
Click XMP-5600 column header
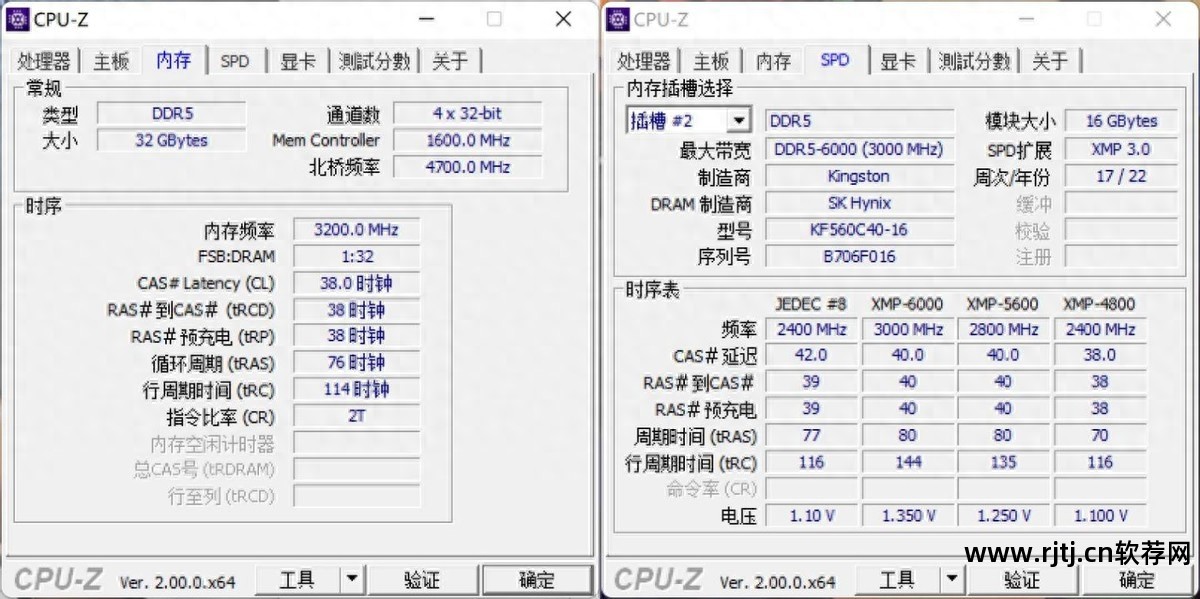(1002, 304)
